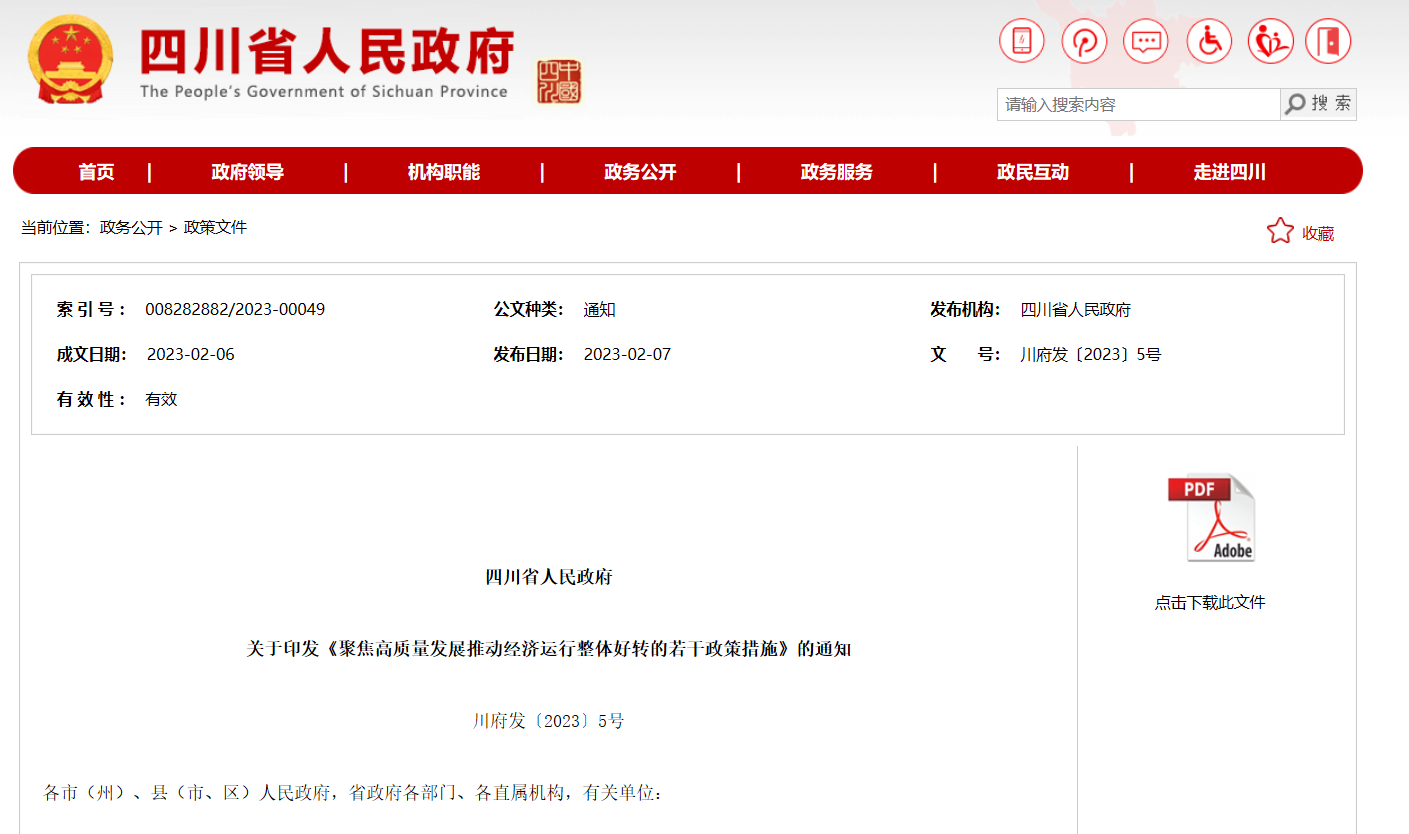Click the red door login icon
This screenshot has width=1409, height=834.
1328,42
